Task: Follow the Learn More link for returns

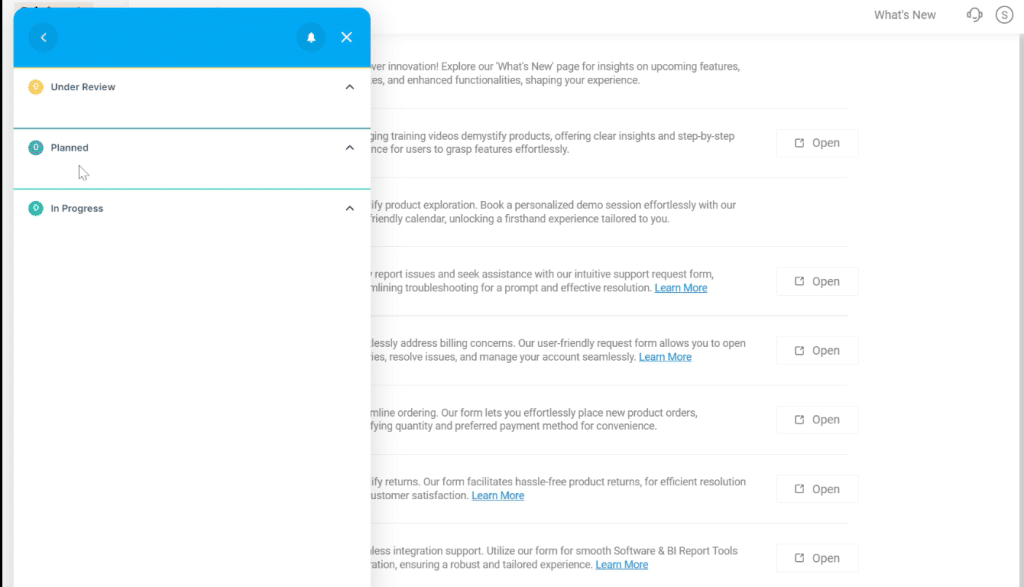Action: (497, 496)
